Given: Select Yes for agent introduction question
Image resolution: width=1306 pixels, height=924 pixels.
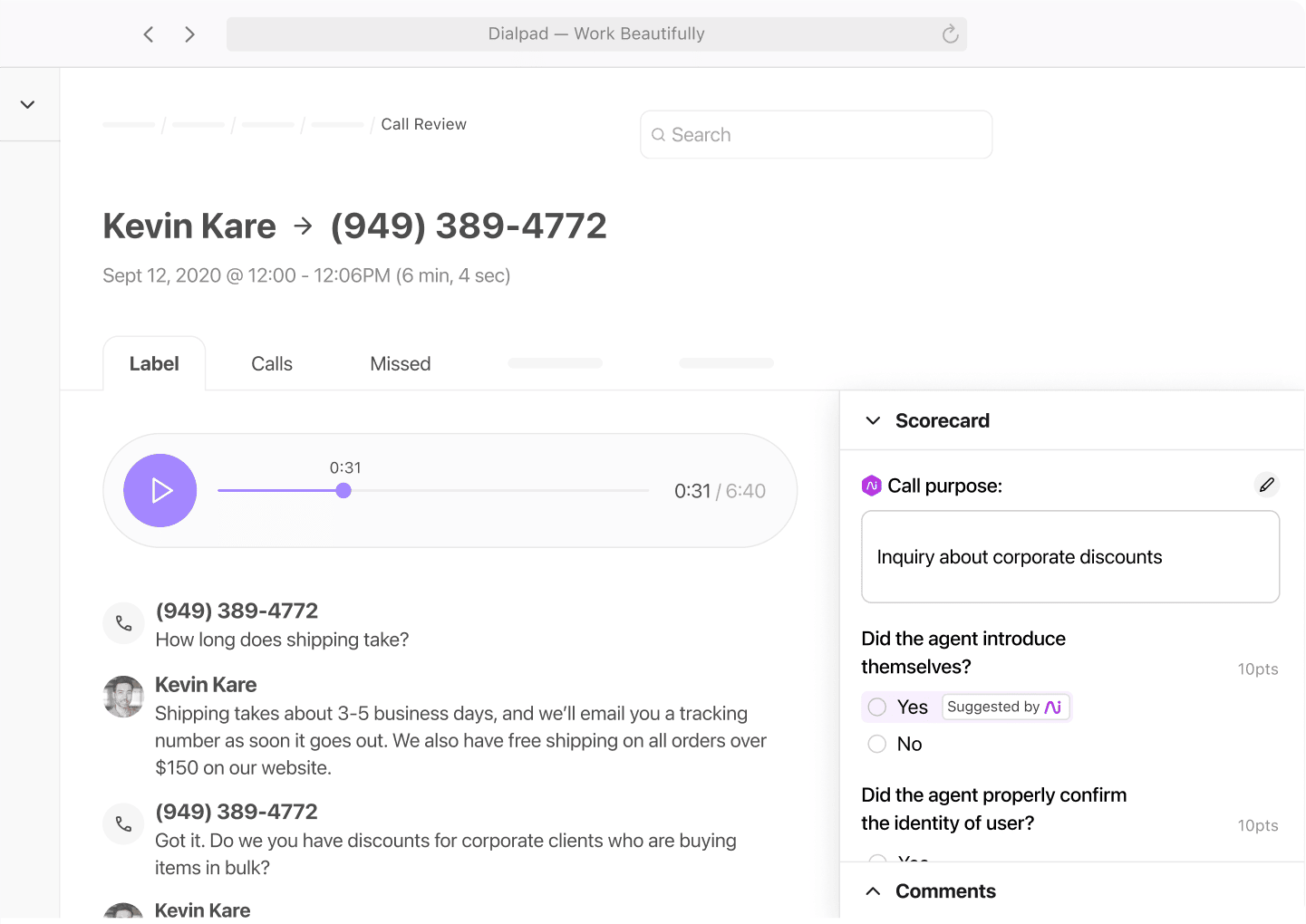Looking at the screenshot, I should click(x=876, y=707).
